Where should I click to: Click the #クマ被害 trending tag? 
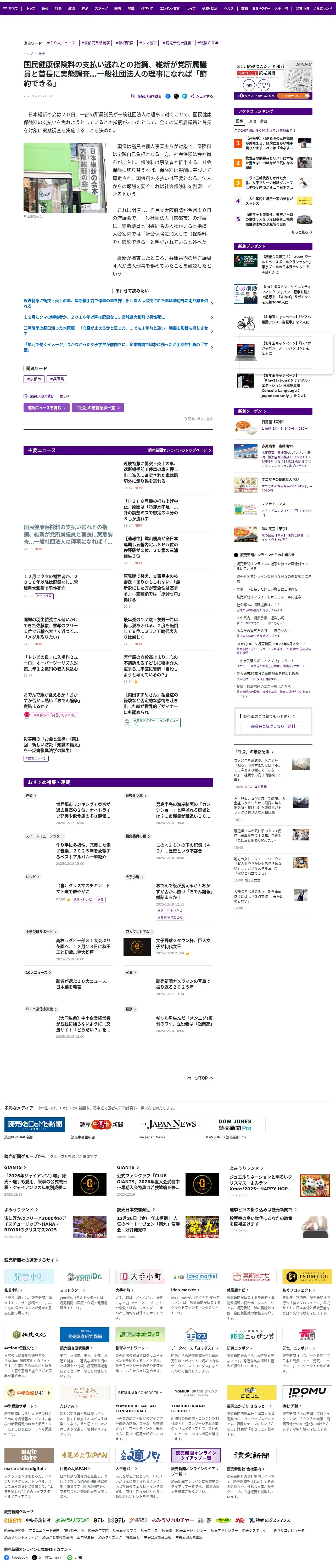coord(148,43)
